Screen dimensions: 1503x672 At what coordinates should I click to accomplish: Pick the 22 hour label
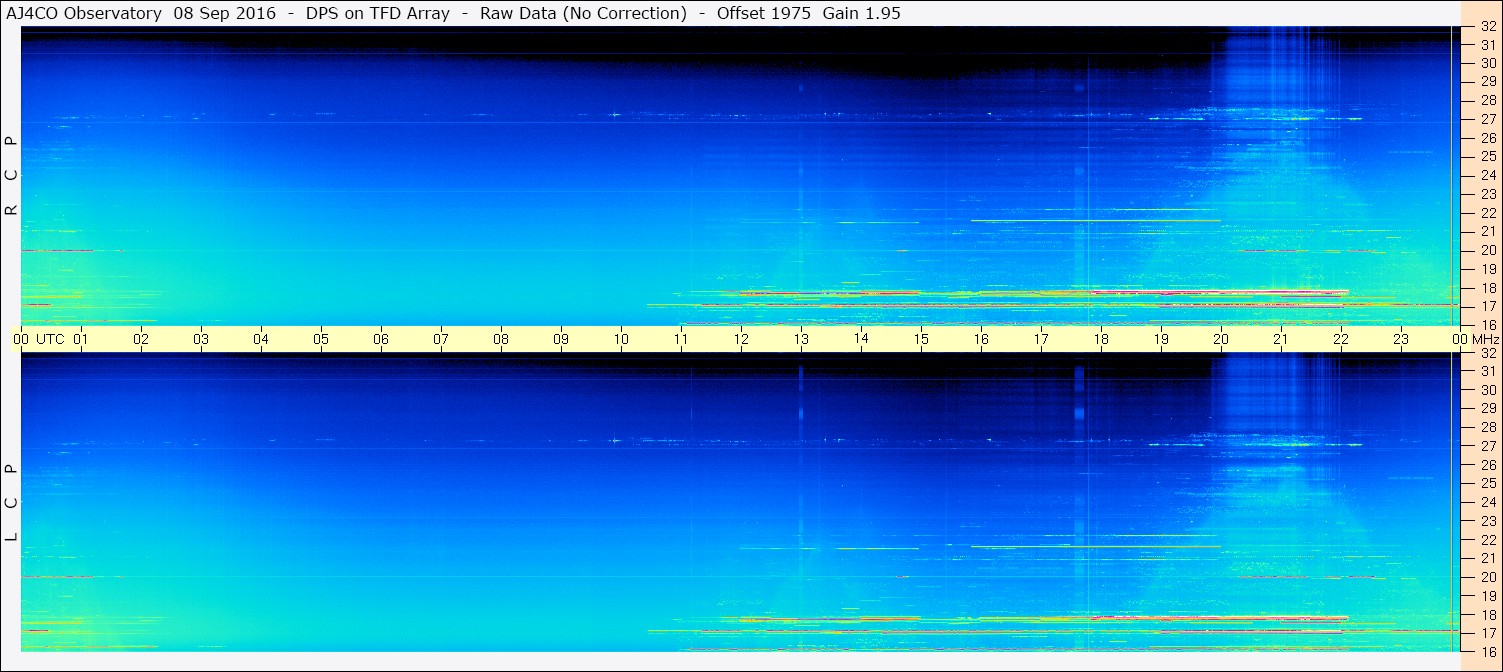pyautogui.click(x=1341, y=339)
